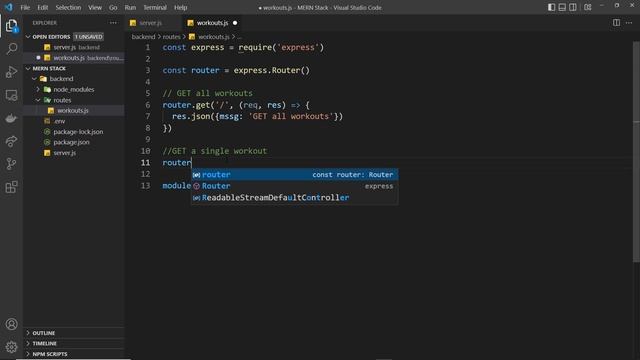Open Explorer Views and More Actions ellipsis
Image resolution: width=640 pixels, height=360 pixels.
coord(113,23)
